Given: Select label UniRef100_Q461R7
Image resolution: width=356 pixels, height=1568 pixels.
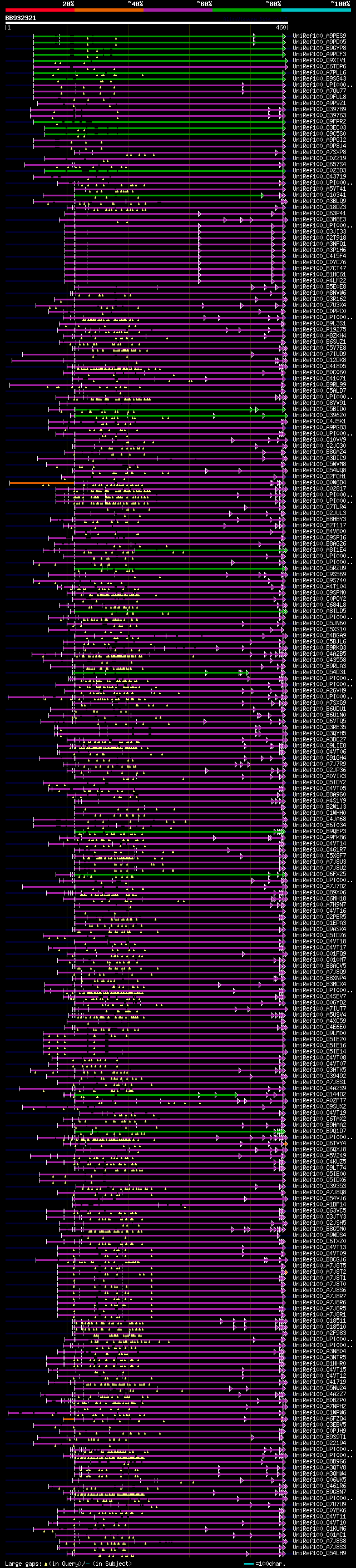Looking at the screenshot, I should click(319, 849).
